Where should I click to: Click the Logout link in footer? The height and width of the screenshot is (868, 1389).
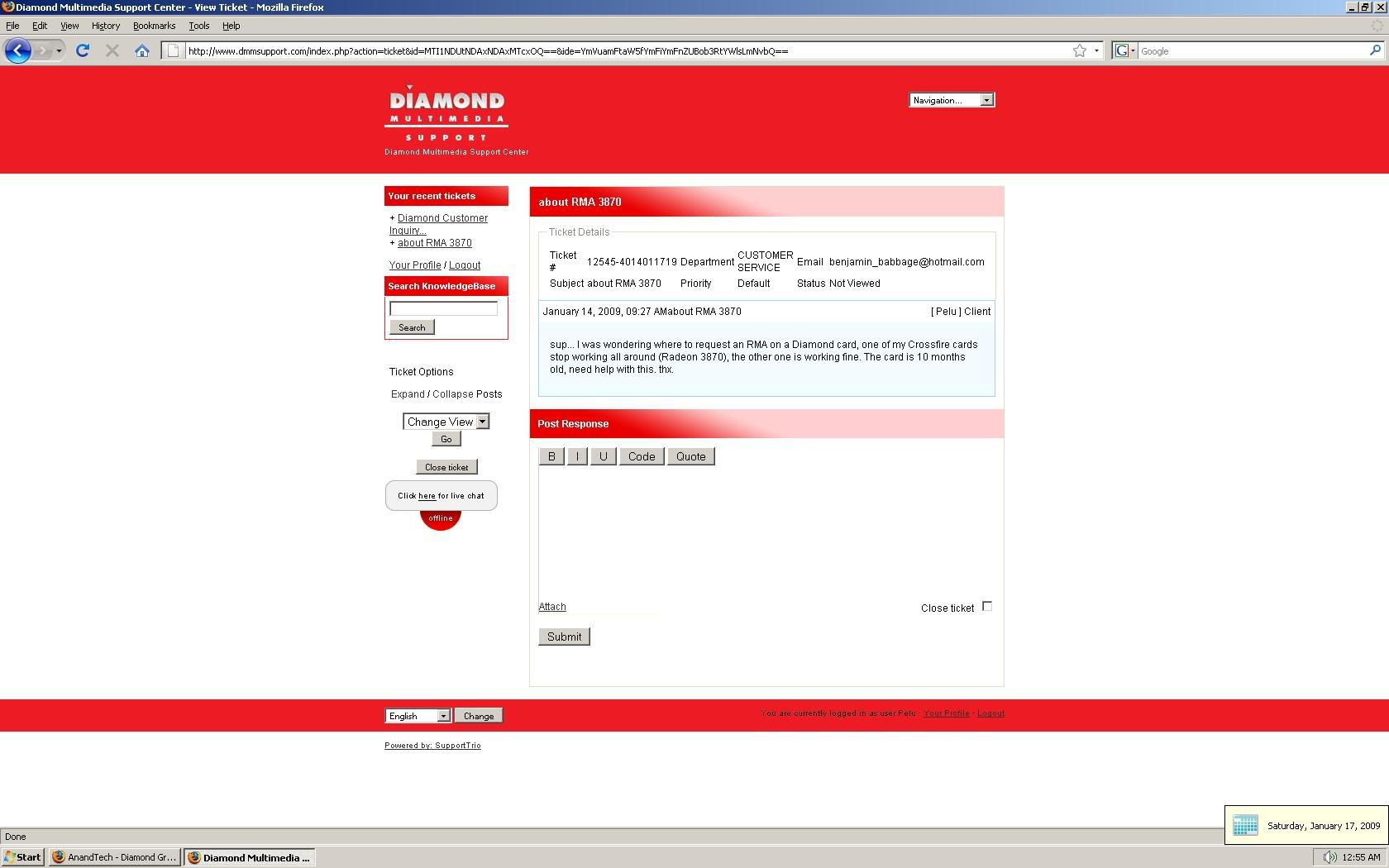pos(990,713)
